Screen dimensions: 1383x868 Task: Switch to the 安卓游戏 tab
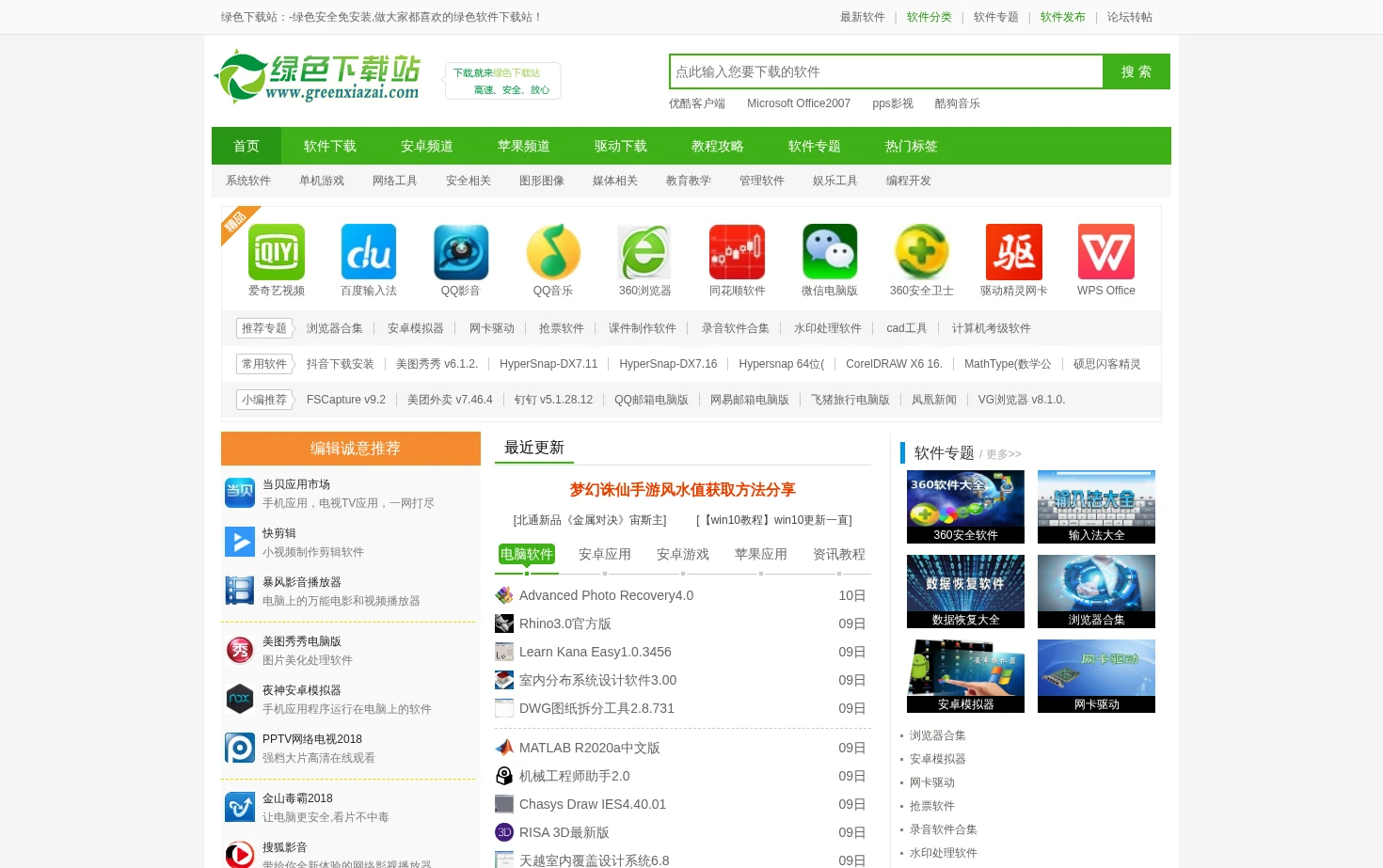click(683, 555)
